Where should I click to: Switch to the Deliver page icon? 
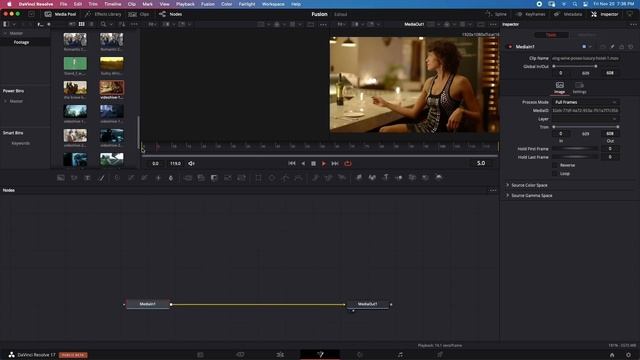(440, 355)
